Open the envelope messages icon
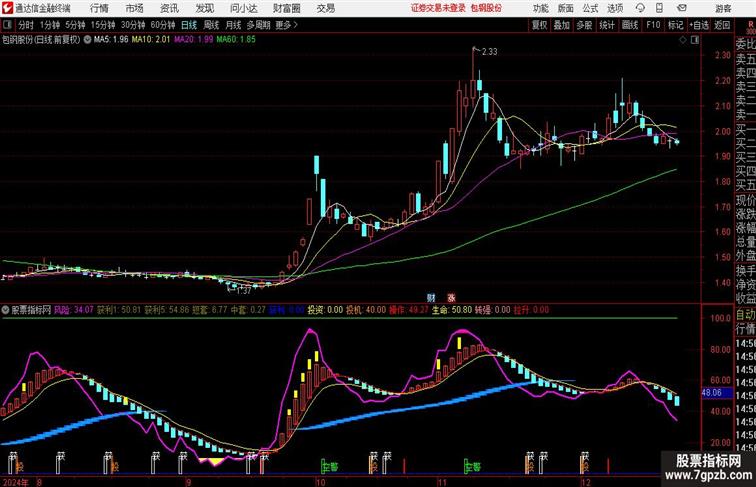This screenshot has height=487, width=756. click(x=682, y=8)
